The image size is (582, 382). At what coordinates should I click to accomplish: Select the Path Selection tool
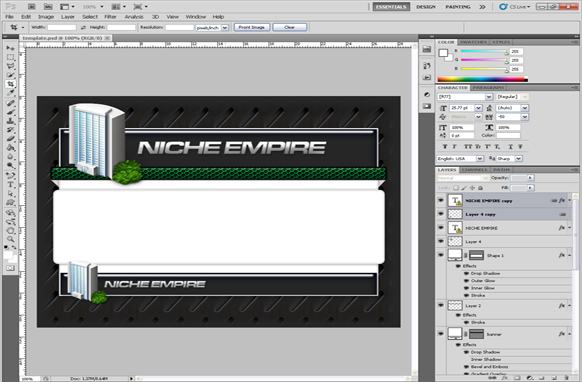pos(10,193)
